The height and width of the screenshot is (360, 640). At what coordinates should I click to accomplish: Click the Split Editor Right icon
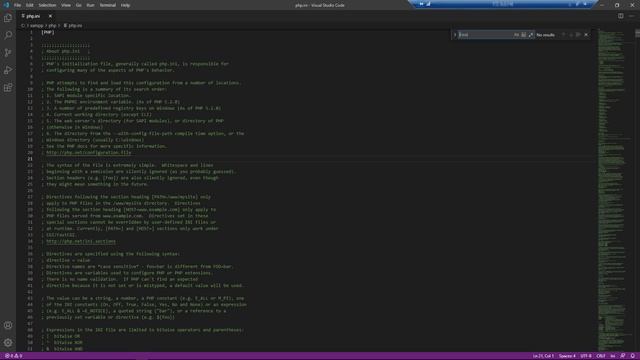point(620,16)
